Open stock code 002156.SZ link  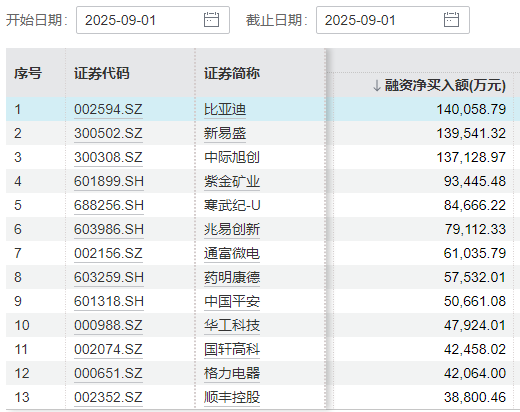click(x=108, y=253)
